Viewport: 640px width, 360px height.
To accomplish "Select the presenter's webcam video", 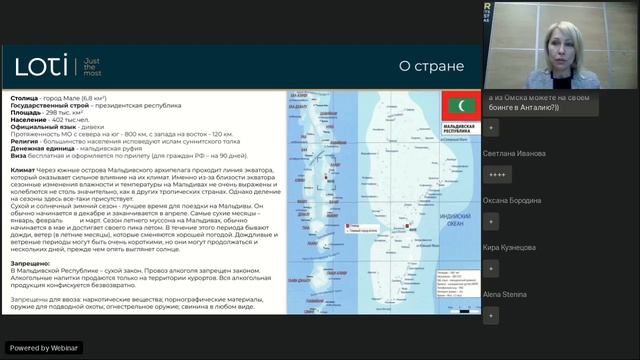I will click(x=560, y=45).
